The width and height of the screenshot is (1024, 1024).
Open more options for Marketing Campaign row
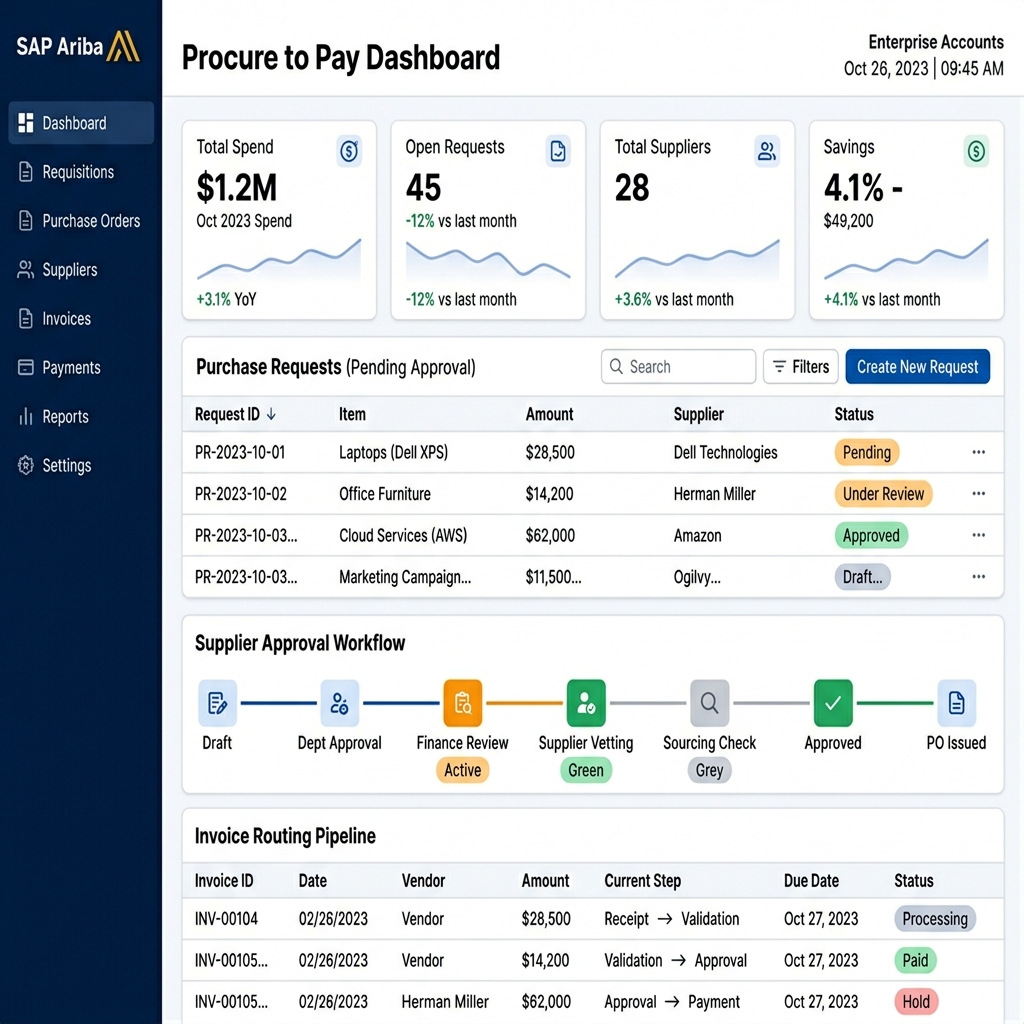click(x=978, y=577)
